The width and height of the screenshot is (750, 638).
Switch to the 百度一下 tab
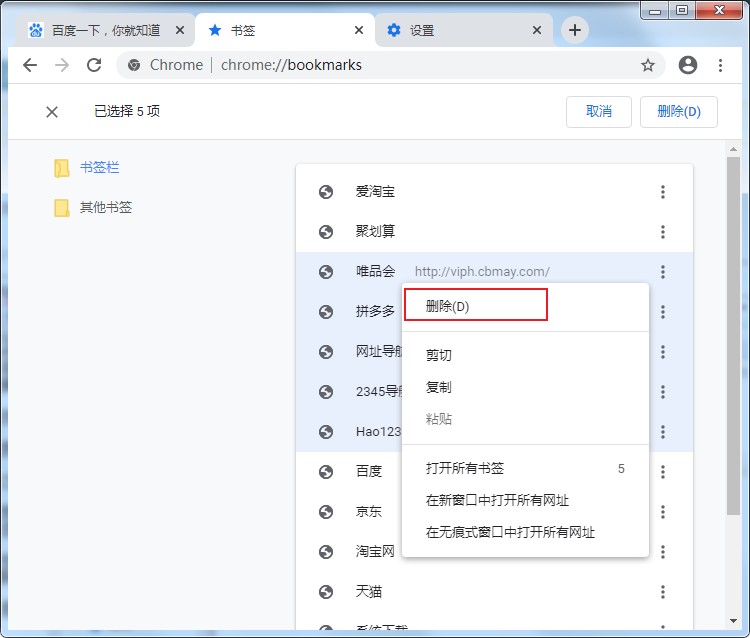point(105,31)
